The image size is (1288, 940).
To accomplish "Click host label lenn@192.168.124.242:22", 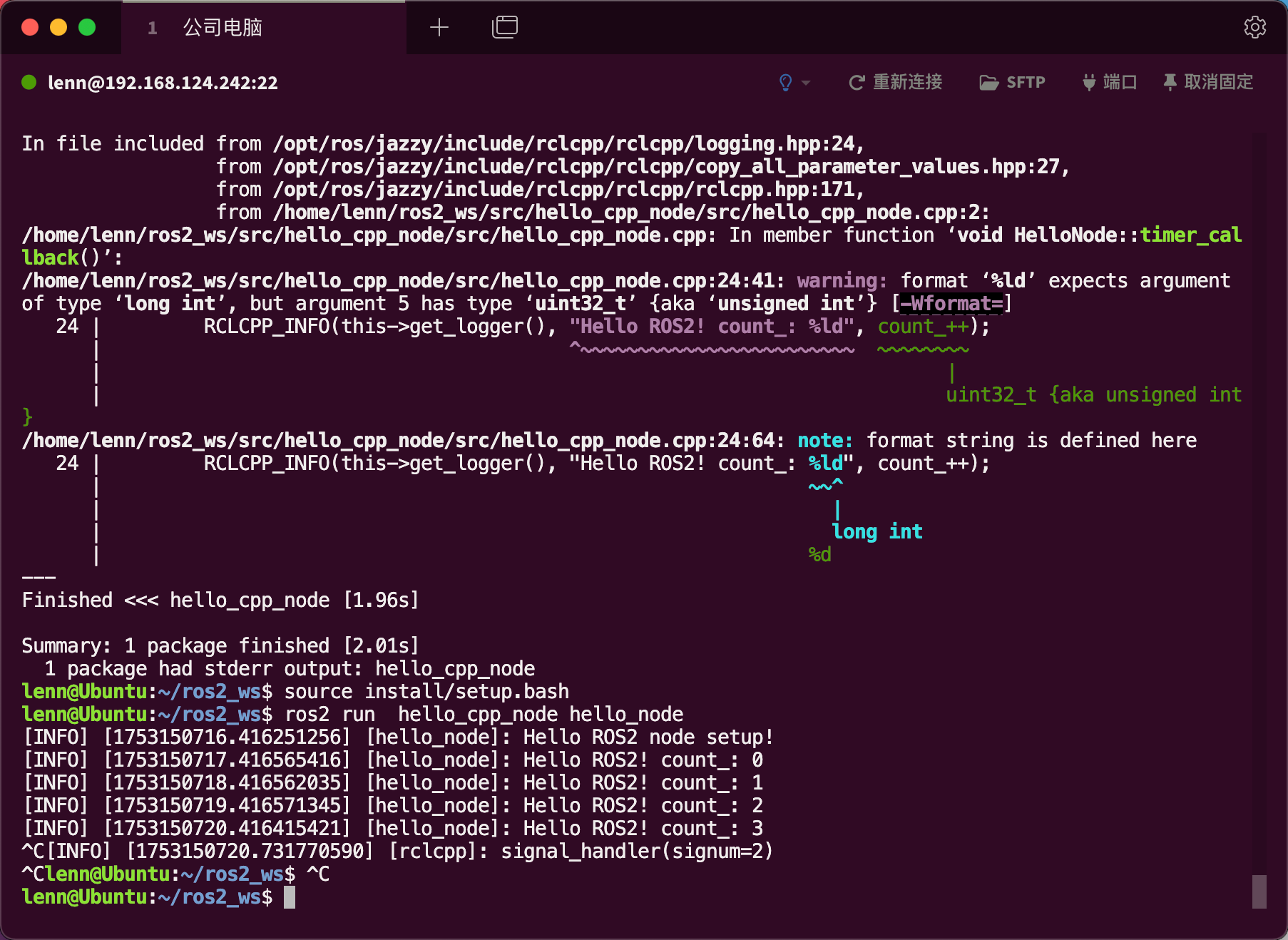I will (163, 83).
